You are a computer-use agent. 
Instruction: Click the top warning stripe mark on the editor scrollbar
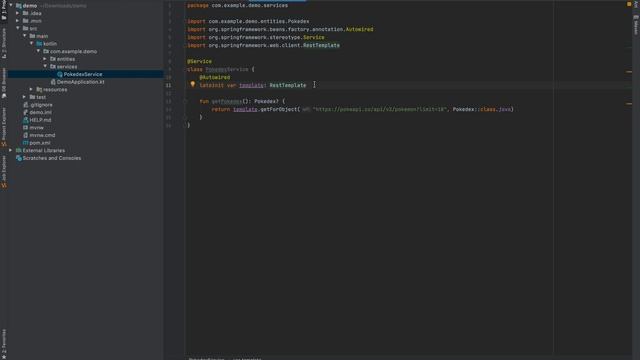pos(629,72)
